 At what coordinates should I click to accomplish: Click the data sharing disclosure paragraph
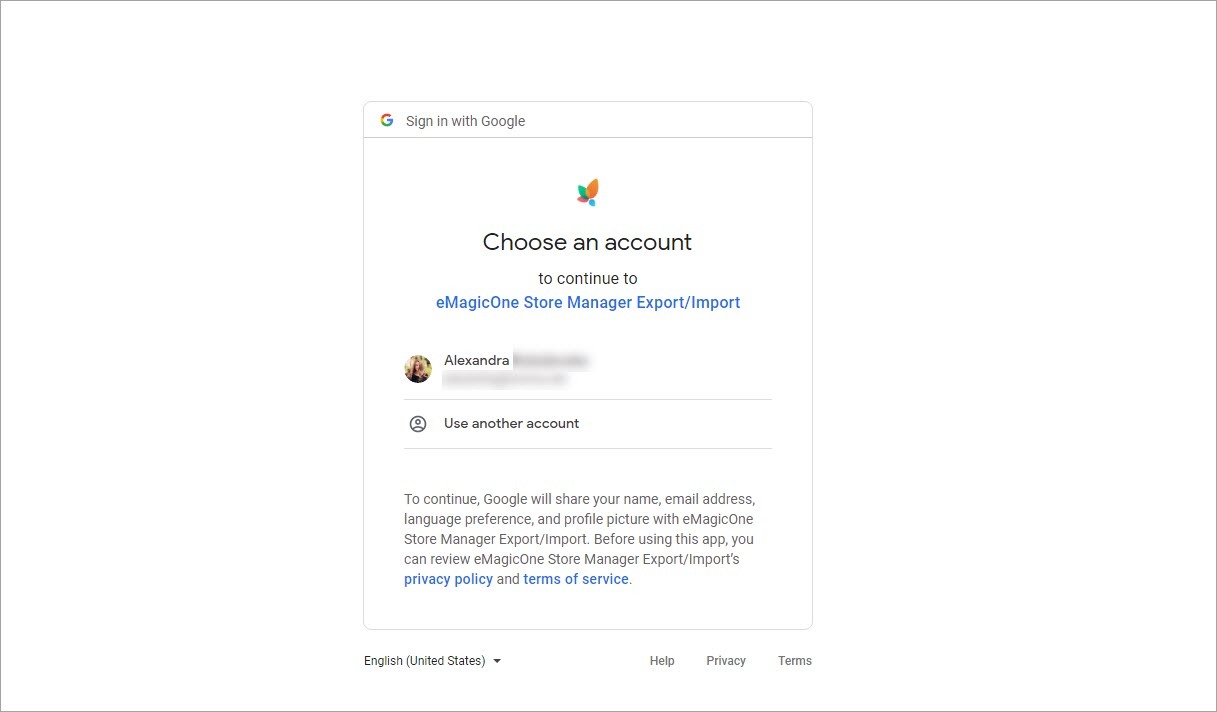580,529
